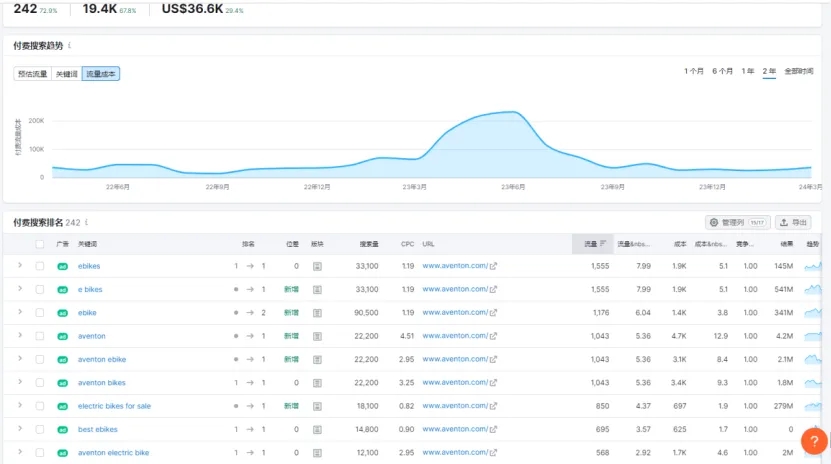Viewport: 831px width, 464px height.
Task: Click the 导出 export button
Action: (x=794, y=222)
